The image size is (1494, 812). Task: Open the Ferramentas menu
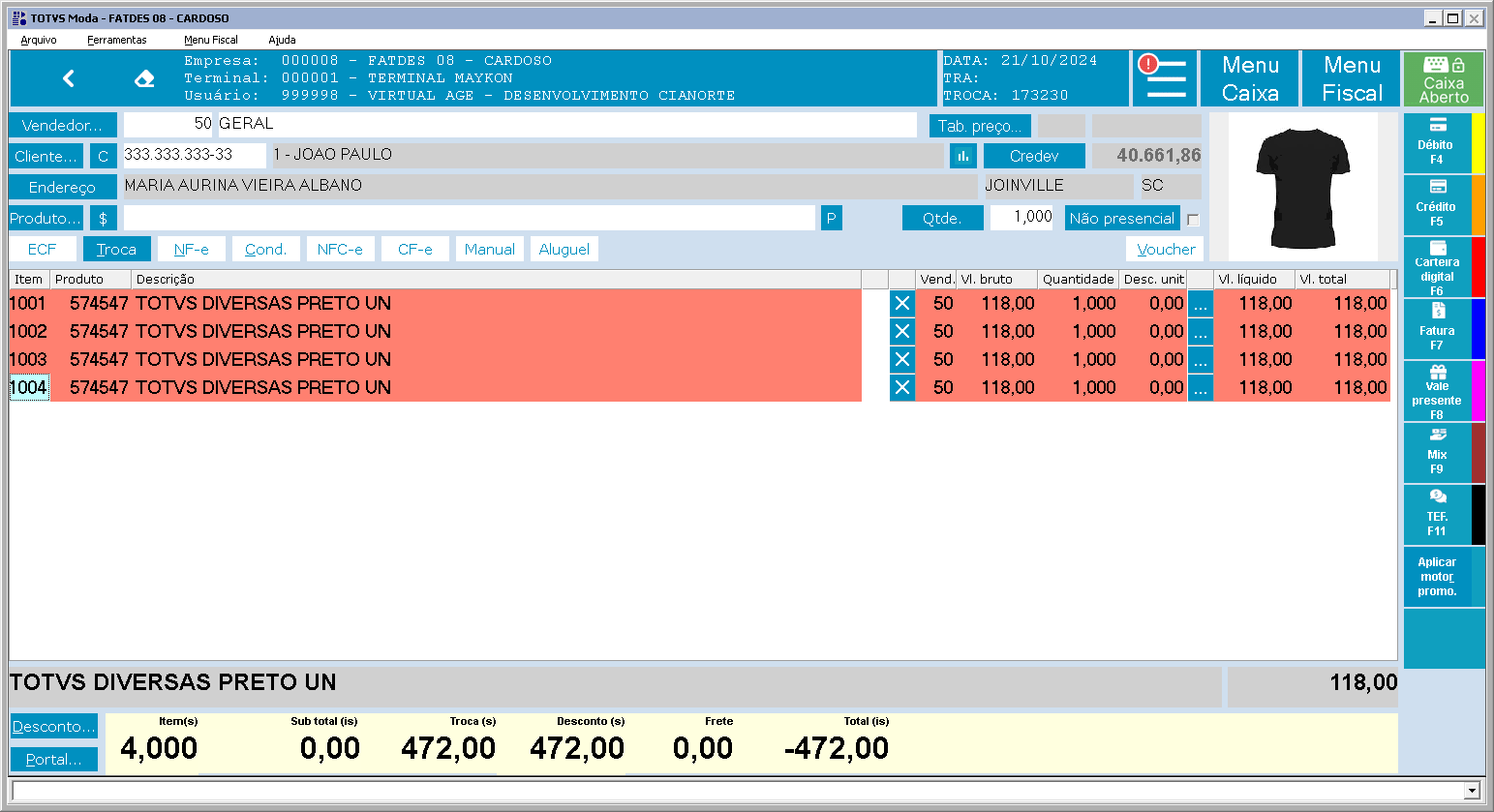117,40
